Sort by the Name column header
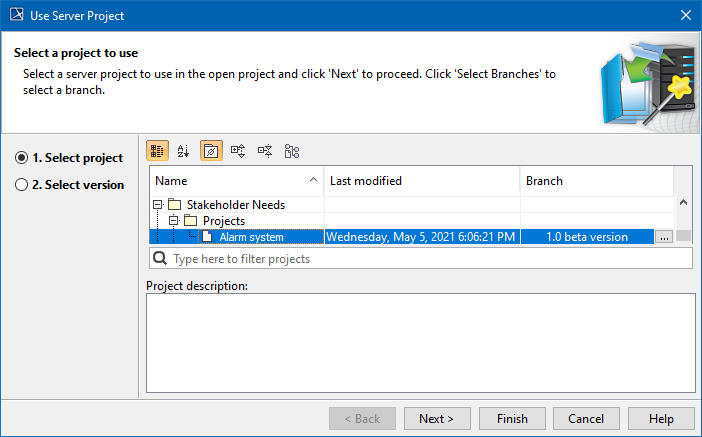Viewport: 702px width, 437px height. 236,181
